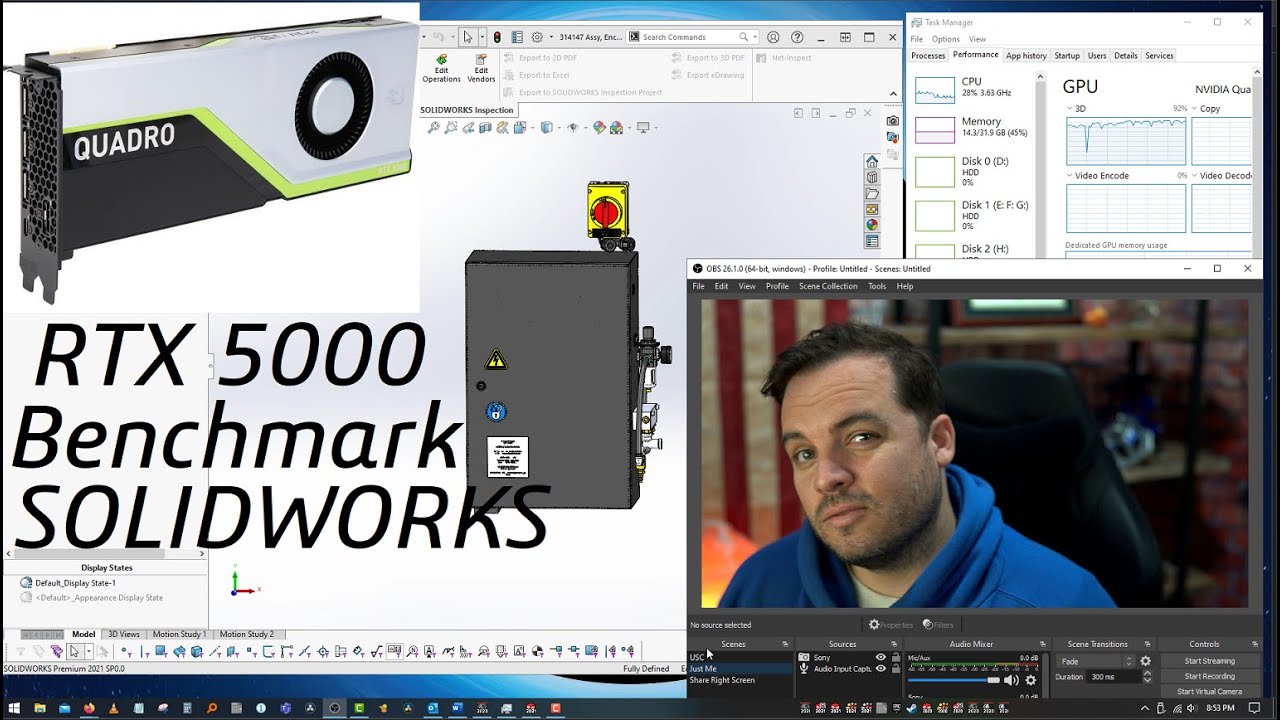Viewport: 1280px width, 720px height.
Task: Click Edit Operations in SOLIDWORKS Inspection ribbon
Action: point(441,68)
